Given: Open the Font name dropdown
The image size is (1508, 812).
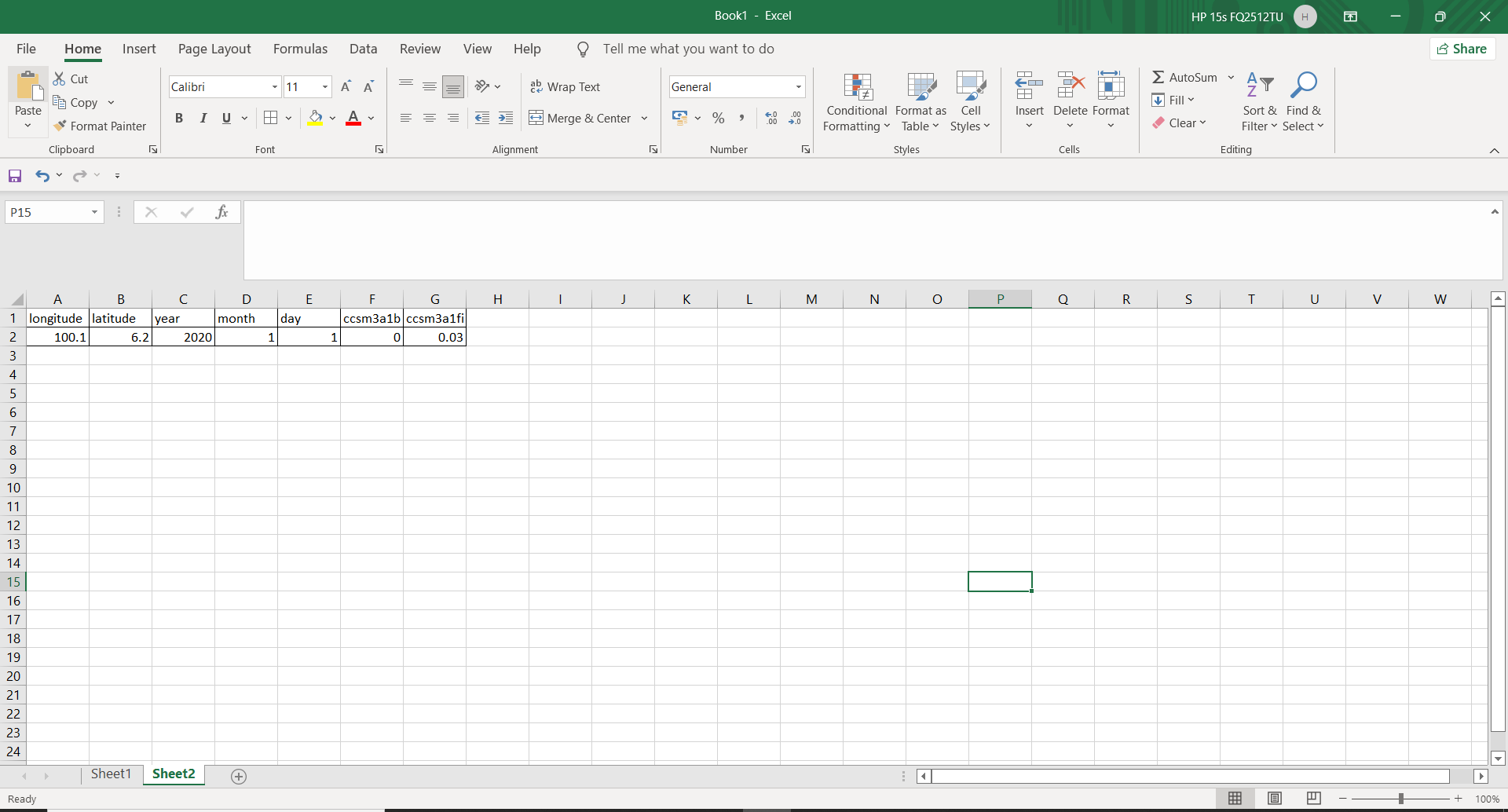Looking at the screenshot, I should (273, 86).
